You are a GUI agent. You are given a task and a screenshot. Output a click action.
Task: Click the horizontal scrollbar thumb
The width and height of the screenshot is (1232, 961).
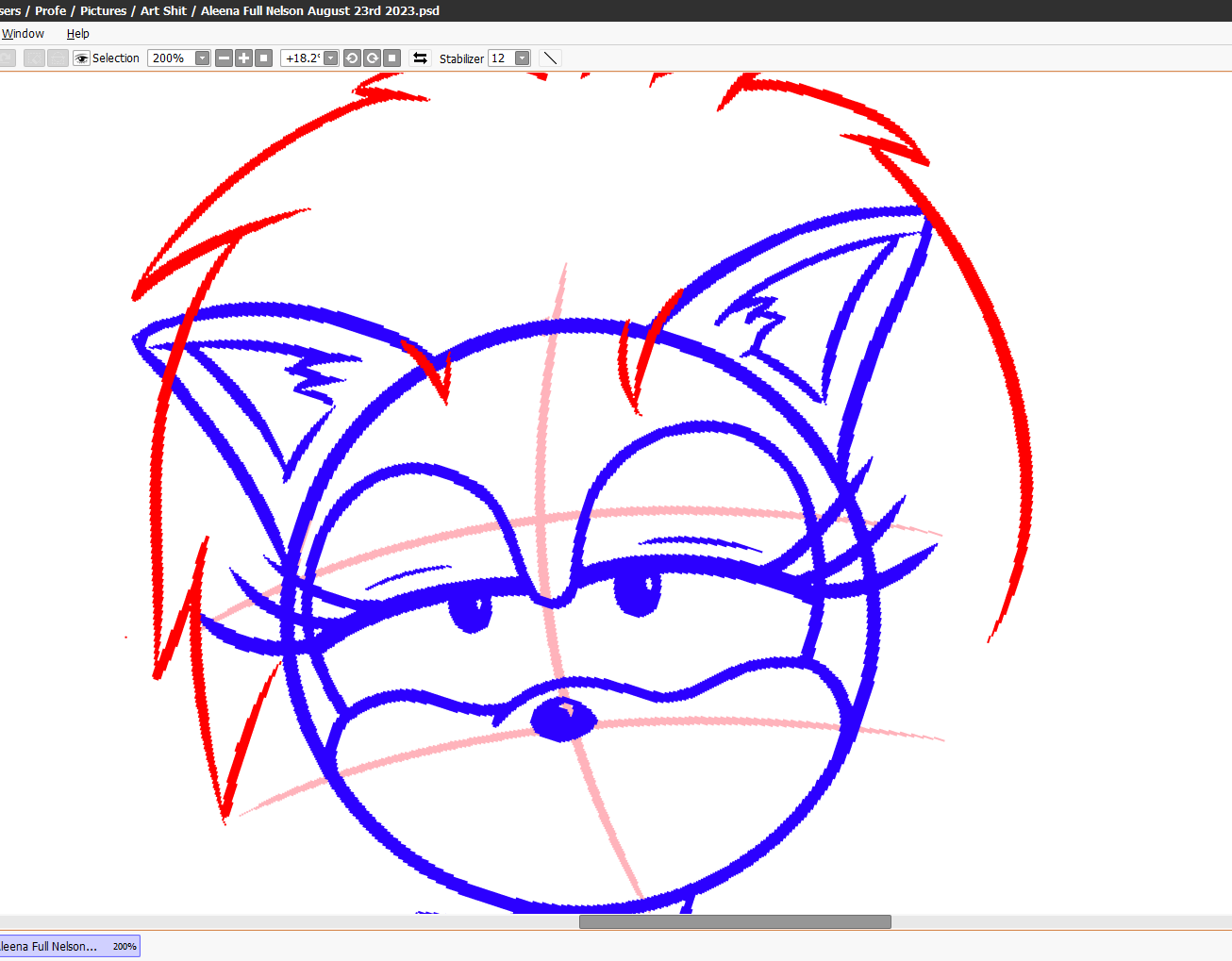(x=734, y=921)
